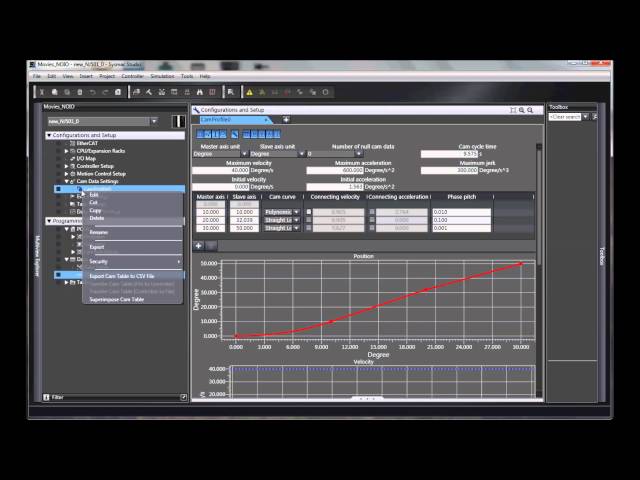Click the zoom-out magnifier in editor header
The width and height of the screenshot is (640, 480).
pos(530,110)
